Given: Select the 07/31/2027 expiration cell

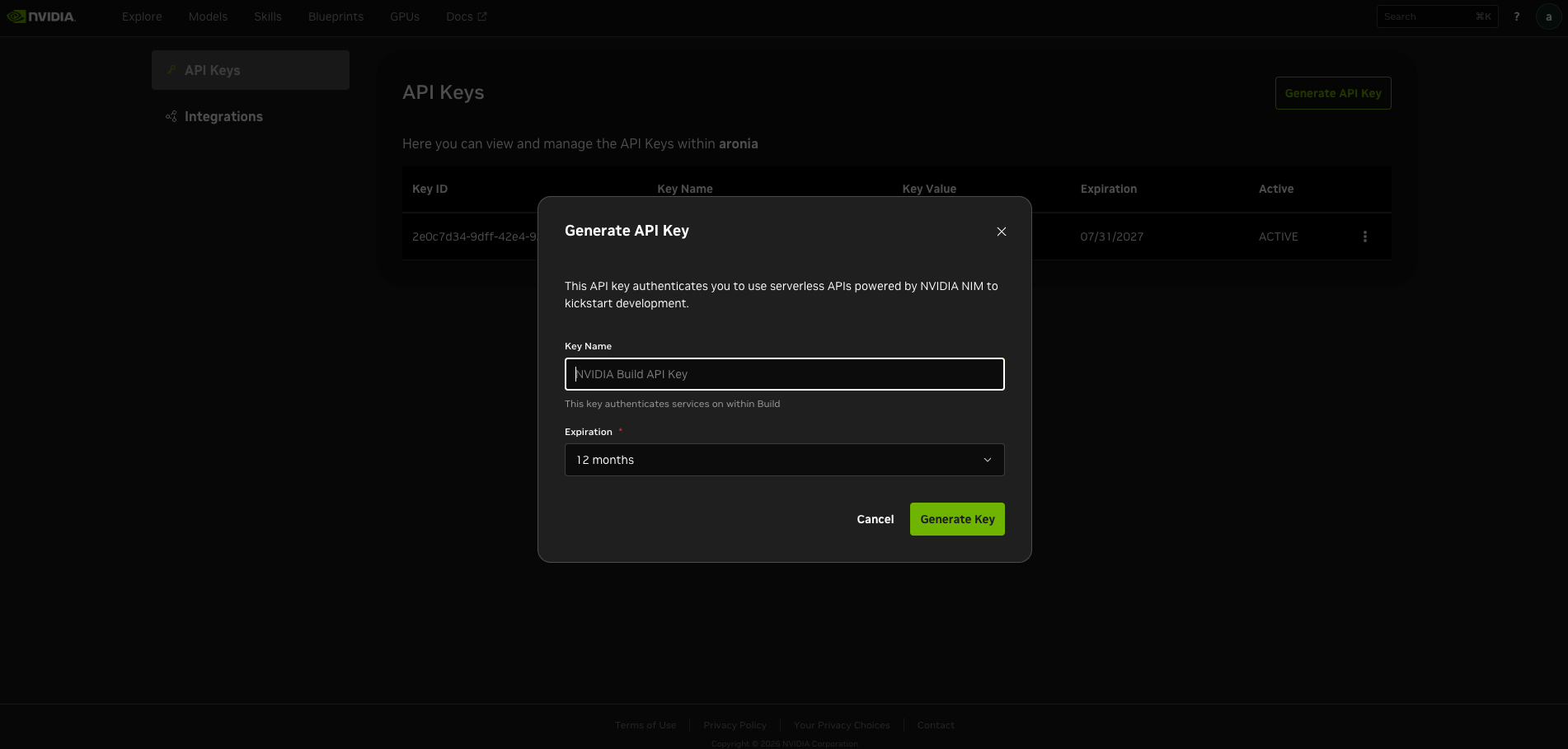Looking at the screenshot, I should click(1112, 236).
